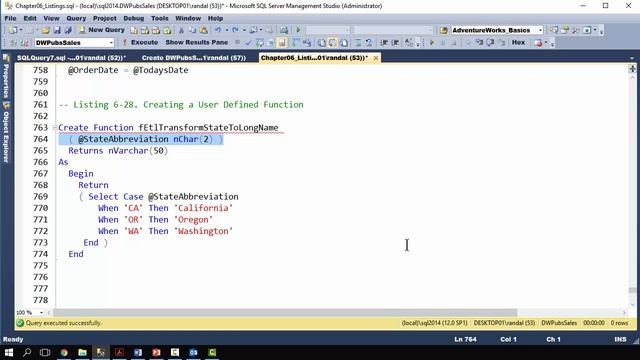Click the DWPubsSales status bar entry

click(x=559, y=323)
